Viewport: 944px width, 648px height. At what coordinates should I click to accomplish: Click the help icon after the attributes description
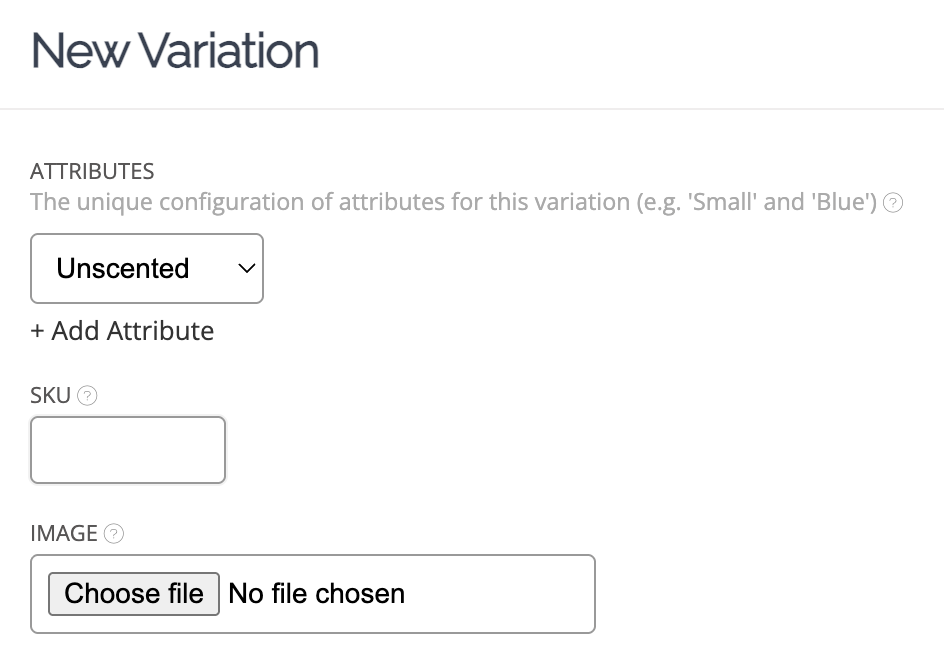[894, 203]
